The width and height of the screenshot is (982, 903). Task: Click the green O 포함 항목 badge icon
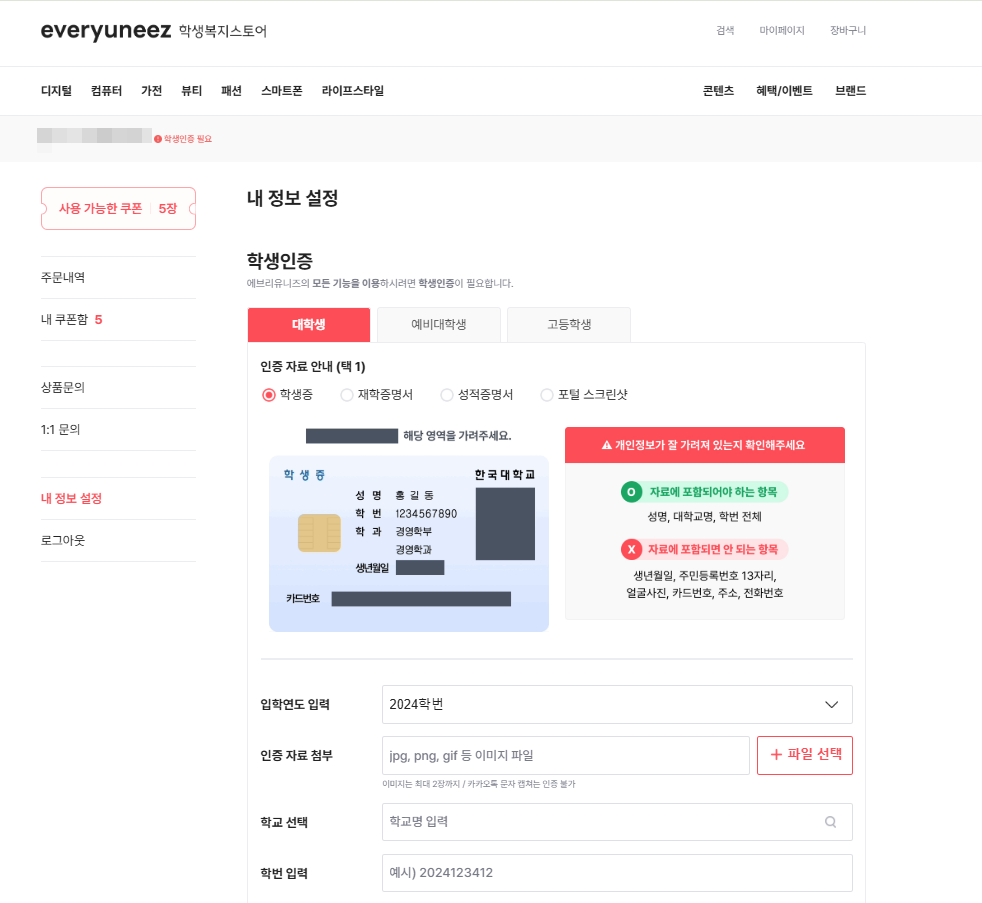point(631,492)
